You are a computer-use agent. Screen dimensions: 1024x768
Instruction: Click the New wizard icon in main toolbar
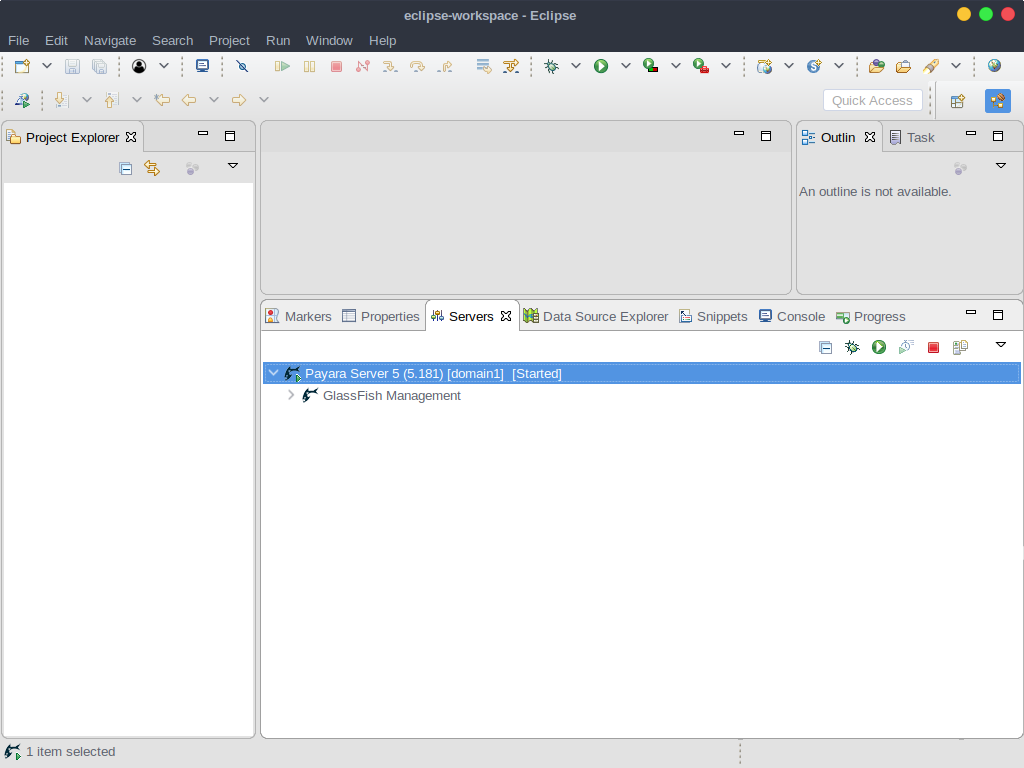pos(23,66)
